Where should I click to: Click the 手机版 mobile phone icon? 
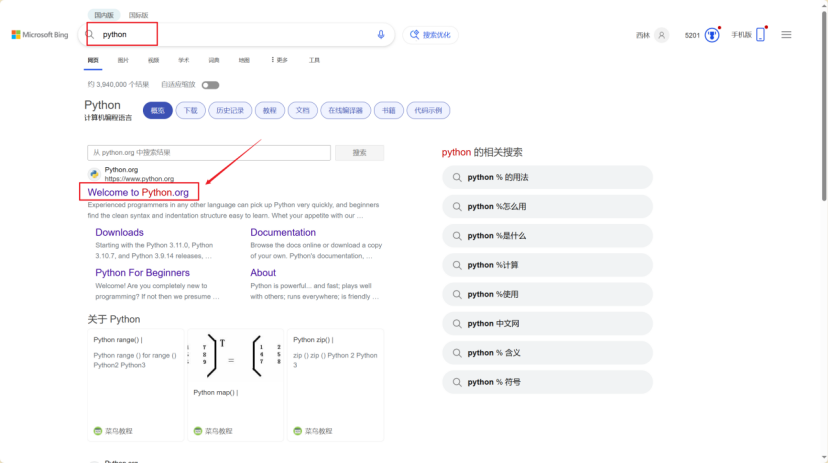[x=761, y=35]
